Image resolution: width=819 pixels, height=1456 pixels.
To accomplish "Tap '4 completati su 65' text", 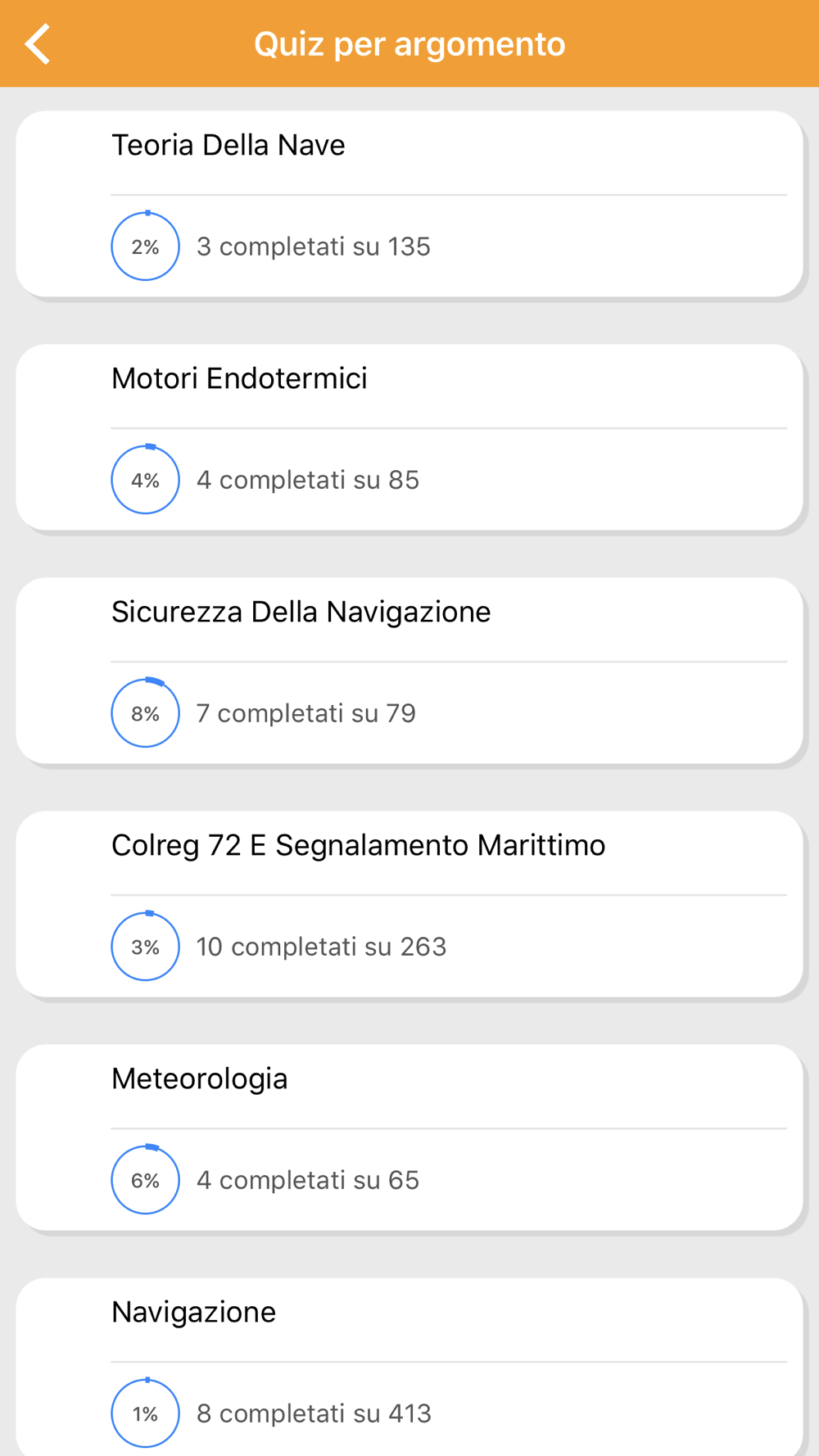I will point(308,1180).
